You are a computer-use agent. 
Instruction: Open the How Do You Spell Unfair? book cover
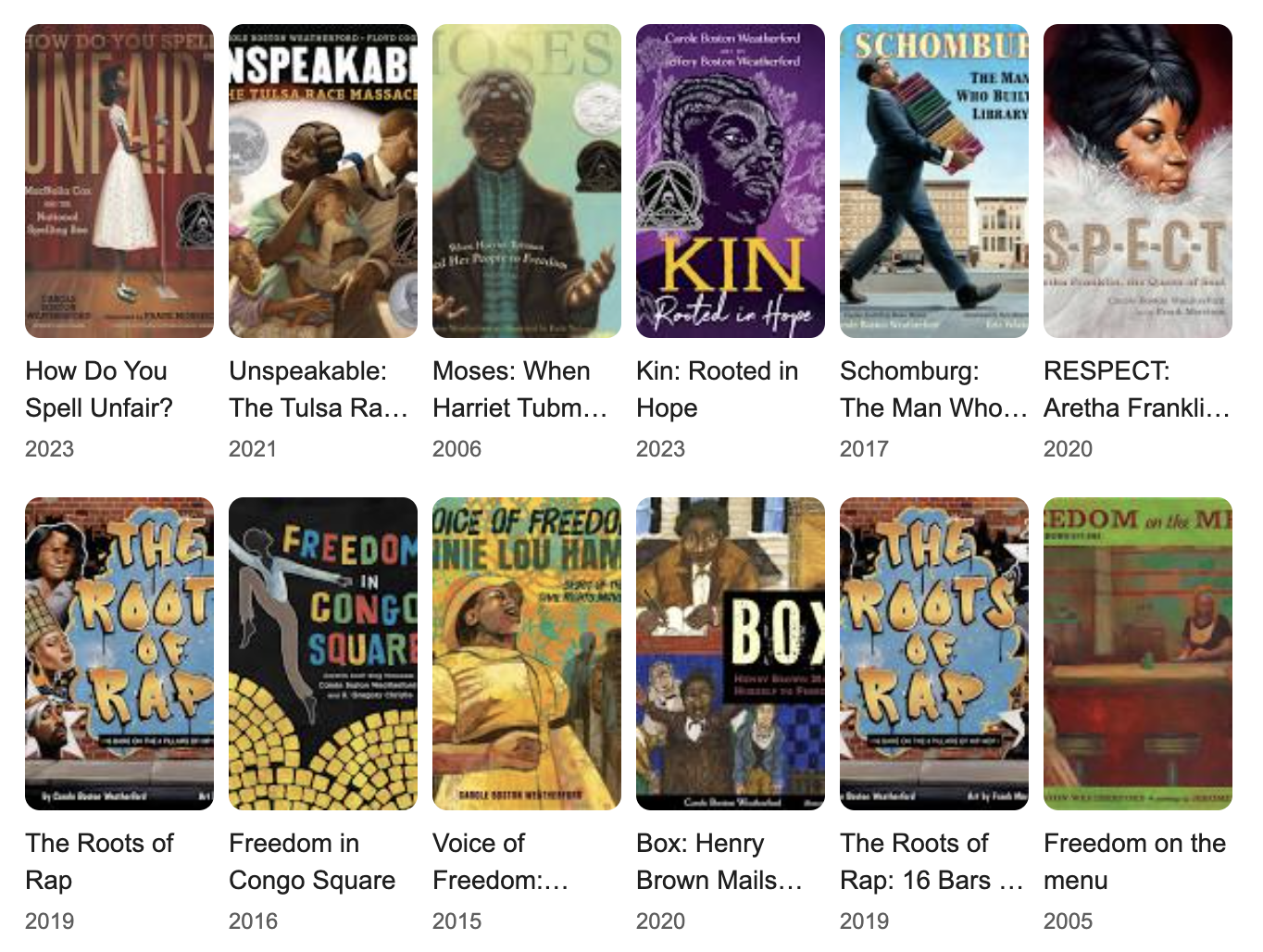[x=119, y=181]
